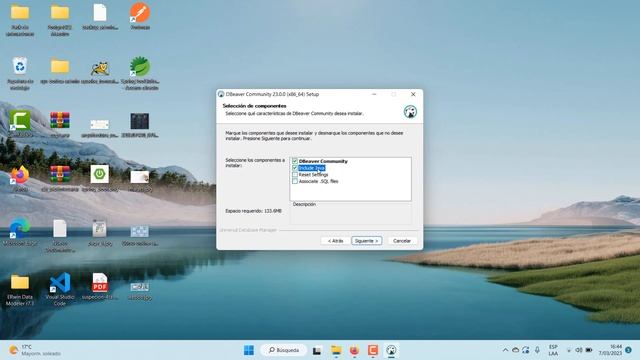
Task: Minimize the DBeaver Setup window
Action: (x=374, y=94)
